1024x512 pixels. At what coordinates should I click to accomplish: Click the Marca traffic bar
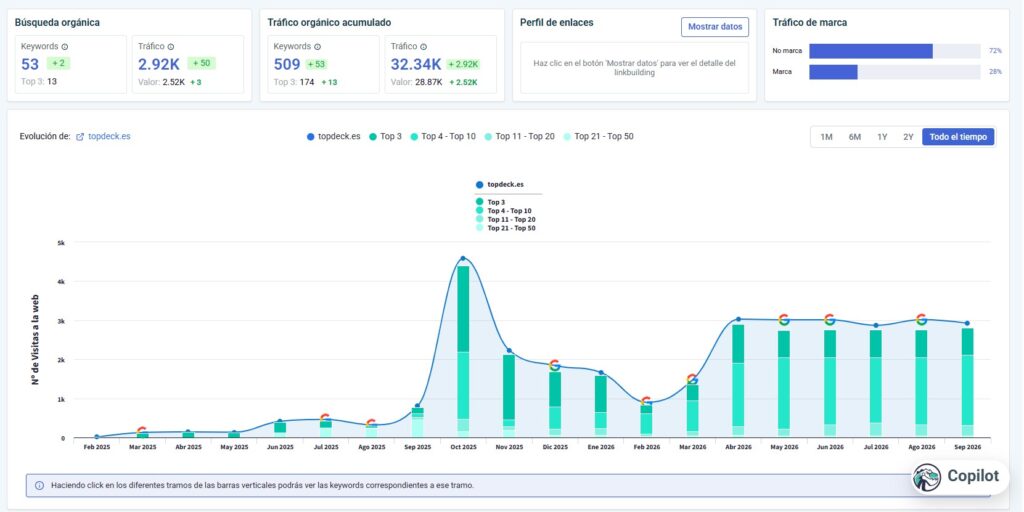pos(833,72)
